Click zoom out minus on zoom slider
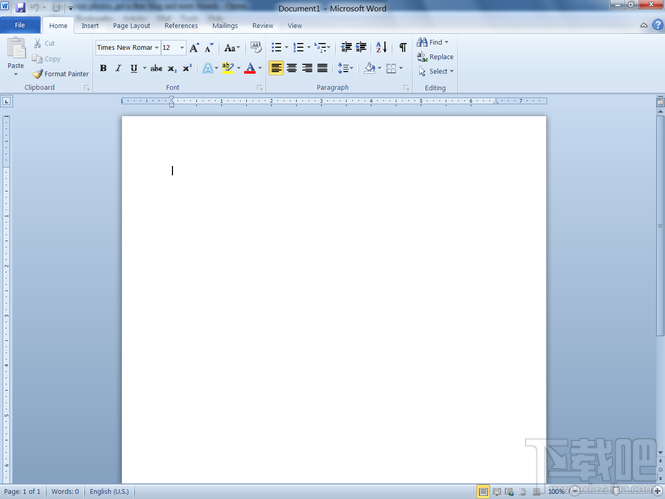Viewport: 665px width, 499px height. (x=575, y=491)
